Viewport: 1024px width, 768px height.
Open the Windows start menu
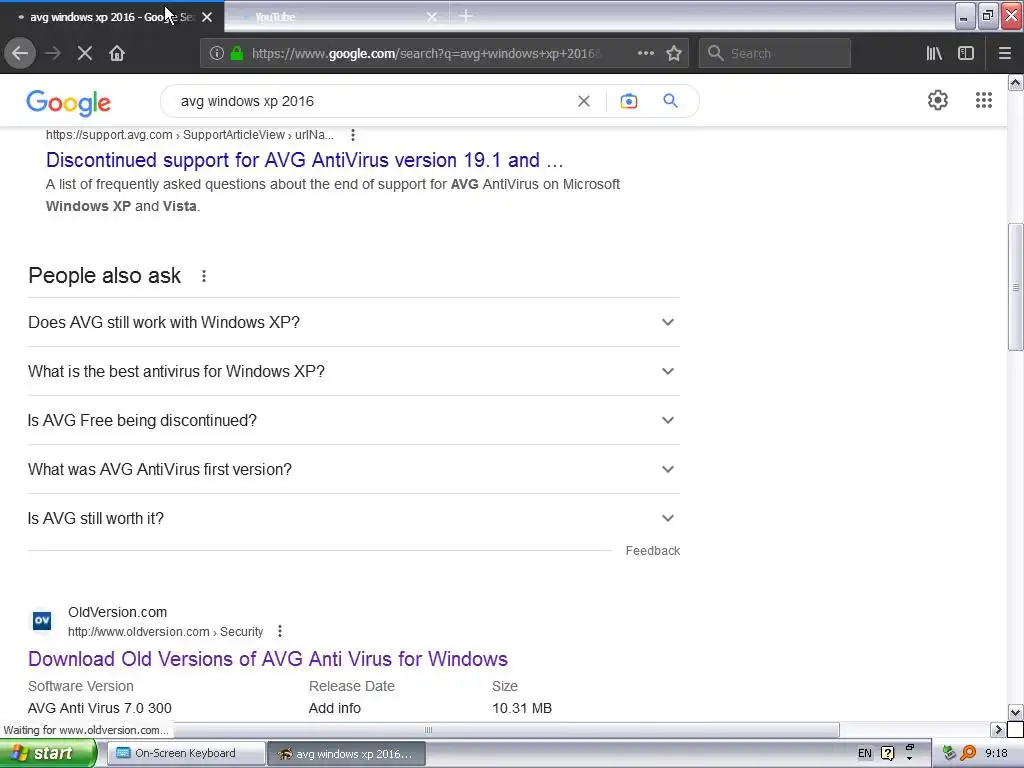pos(47,753)
